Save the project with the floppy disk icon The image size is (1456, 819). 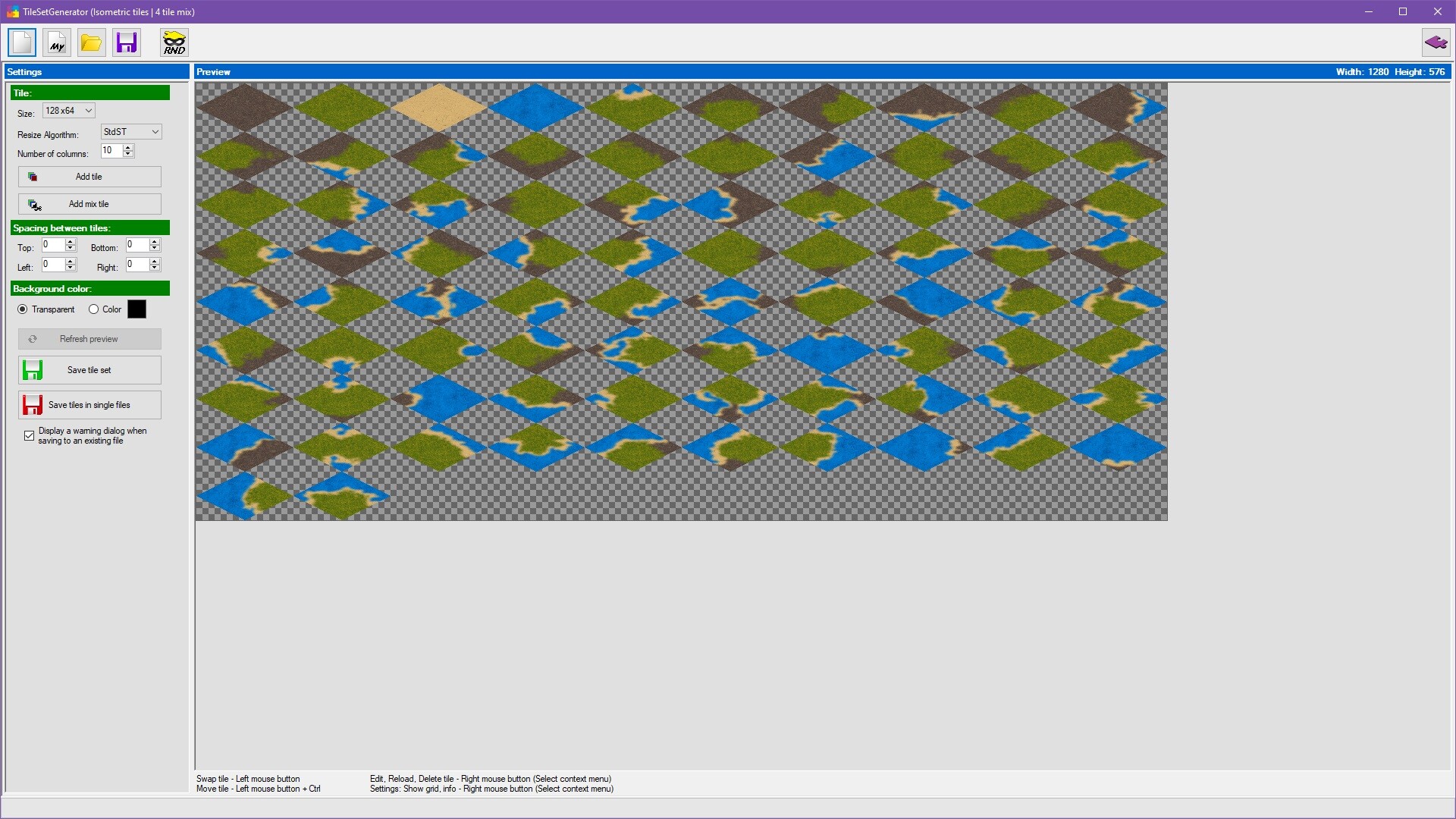tap(126, 42)
